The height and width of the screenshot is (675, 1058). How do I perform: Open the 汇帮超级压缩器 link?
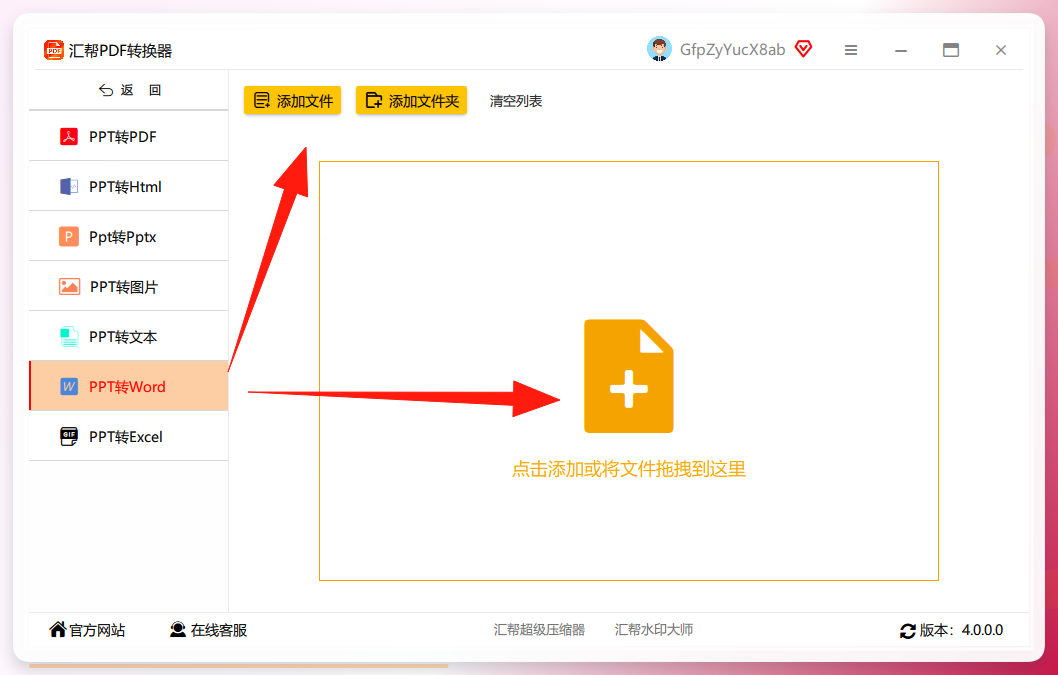(539, 630)
